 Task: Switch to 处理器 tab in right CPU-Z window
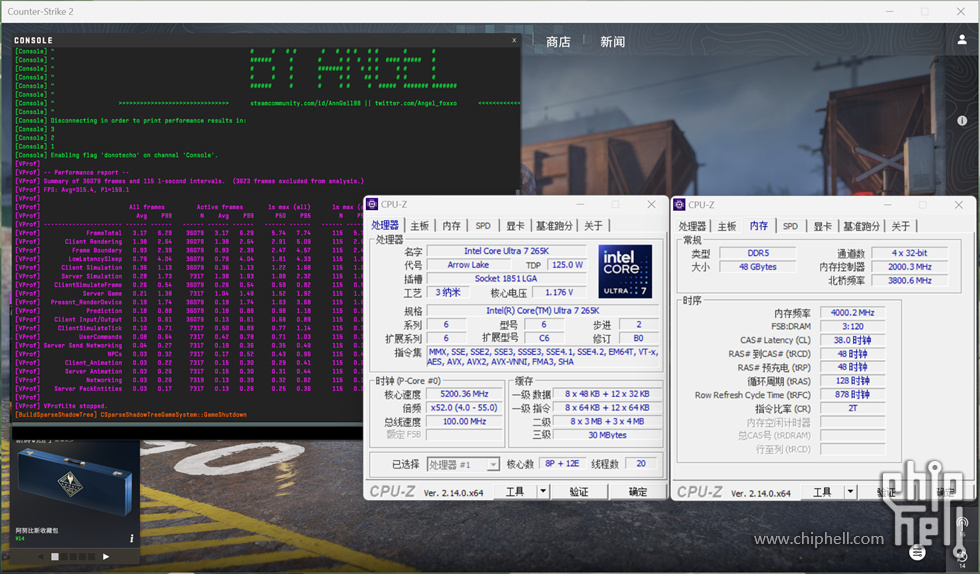(x=692, y=226)
